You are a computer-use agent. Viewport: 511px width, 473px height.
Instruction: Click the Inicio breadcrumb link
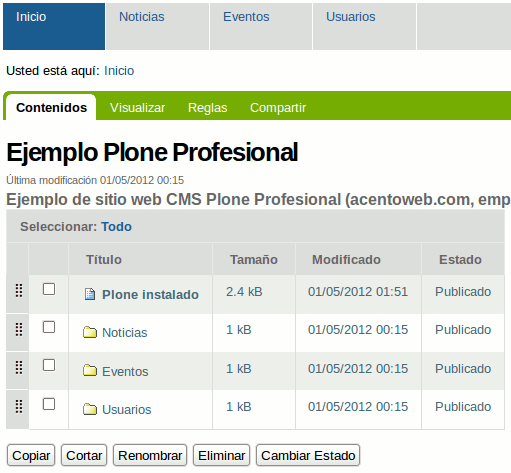pyautogui.click(x=119, y=71)
